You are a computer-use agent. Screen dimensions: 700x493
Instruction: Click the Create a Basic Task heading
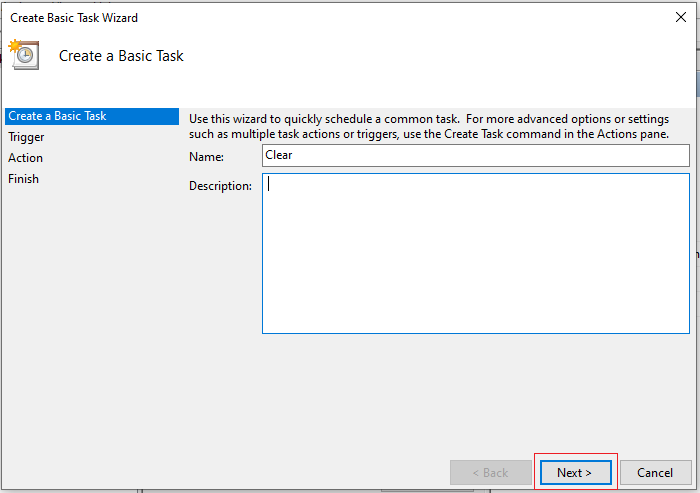tap(121, 56)
